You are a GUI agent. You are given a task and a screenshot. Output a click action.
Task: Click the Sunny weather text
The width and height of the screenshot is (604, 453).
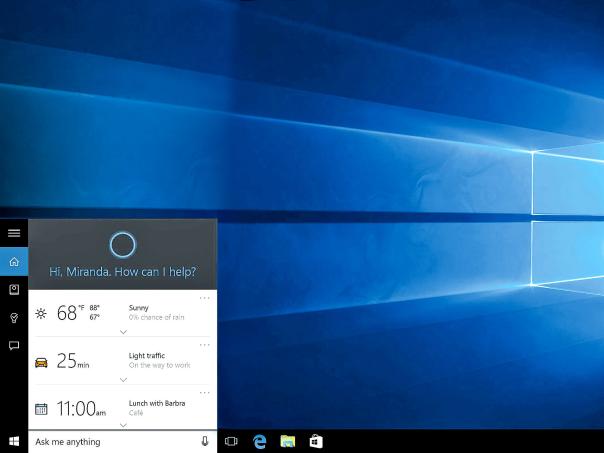click(139, 308)
